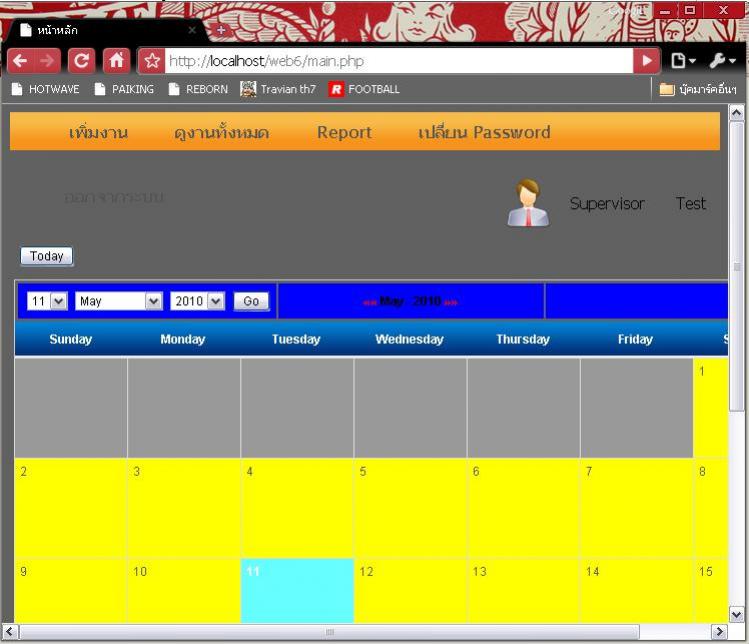The width and height of the screenshot is (749, 644).
Task: Select calendar day 13
Action: point(524,590)
